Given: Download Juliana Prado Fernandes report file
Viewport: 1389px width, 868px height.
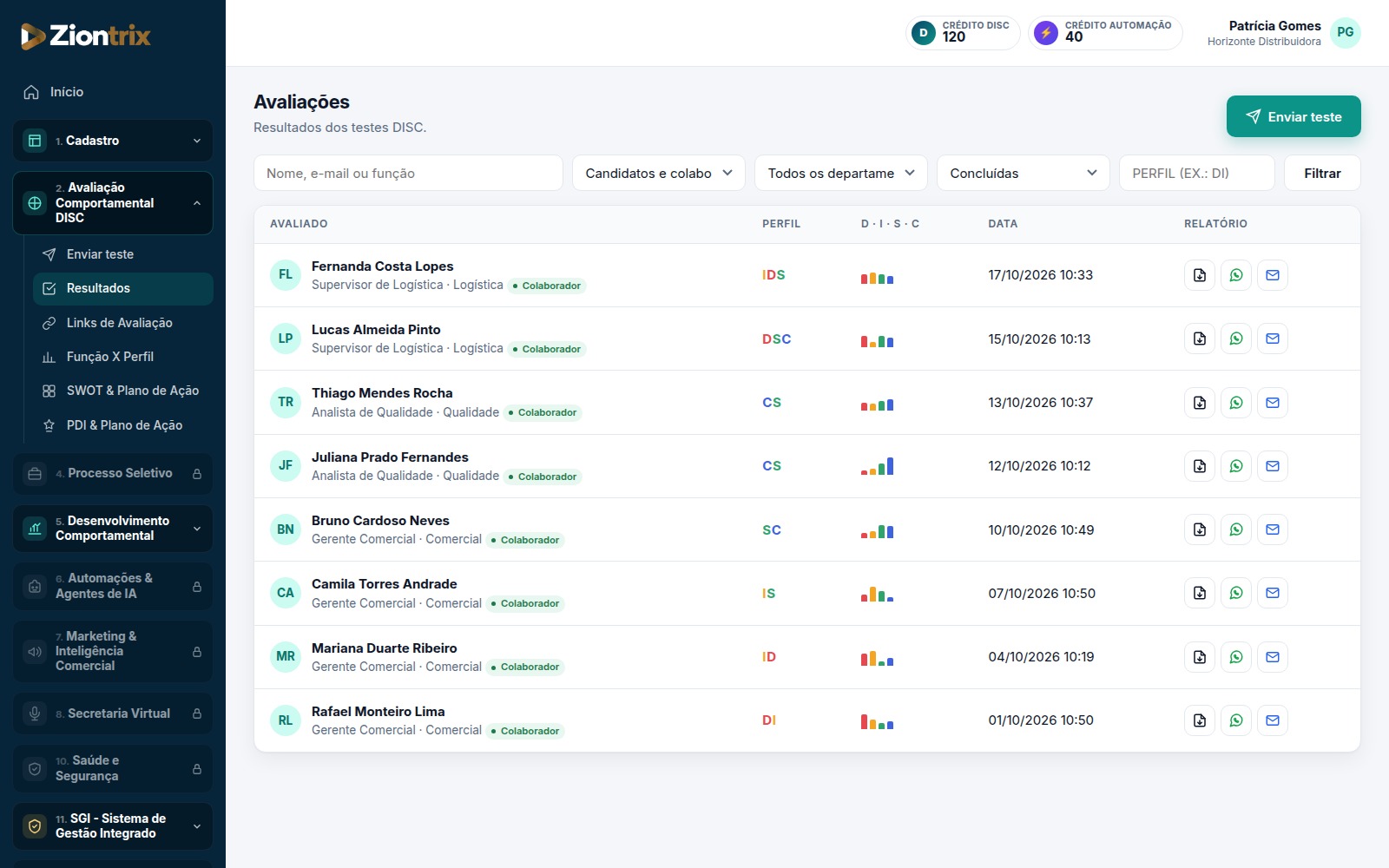Looking at the screenshot, I should pyautogui.click(x=1200, y=466).
